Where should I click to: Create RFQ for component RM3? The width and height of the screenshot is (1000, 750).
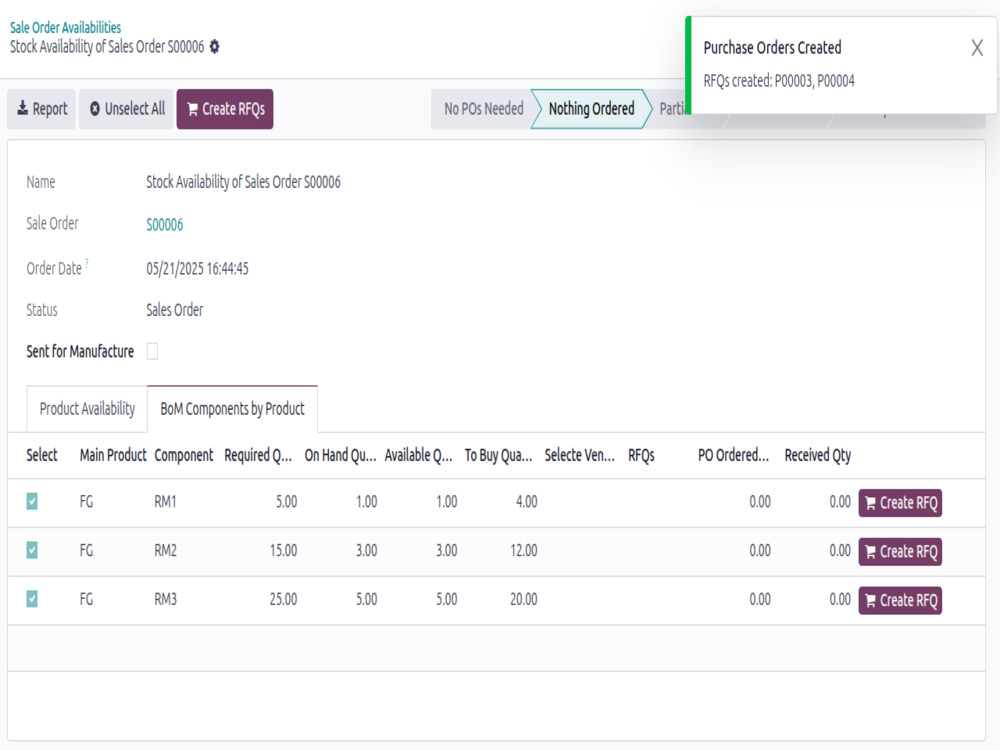point(900,601)
